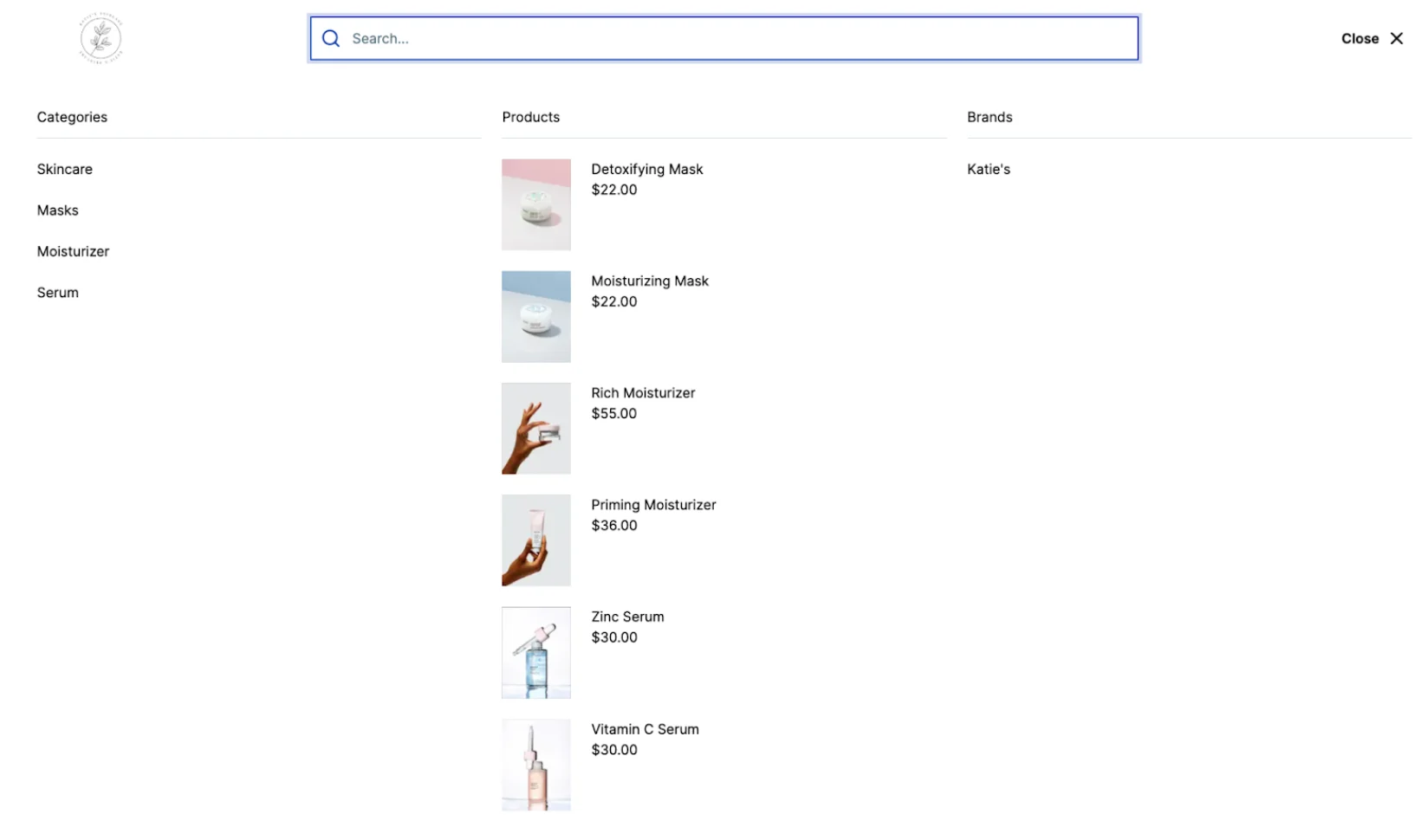Click the Priming Moisturizer product name
This screenshot has height=840, width=1421.
[653, 505]
